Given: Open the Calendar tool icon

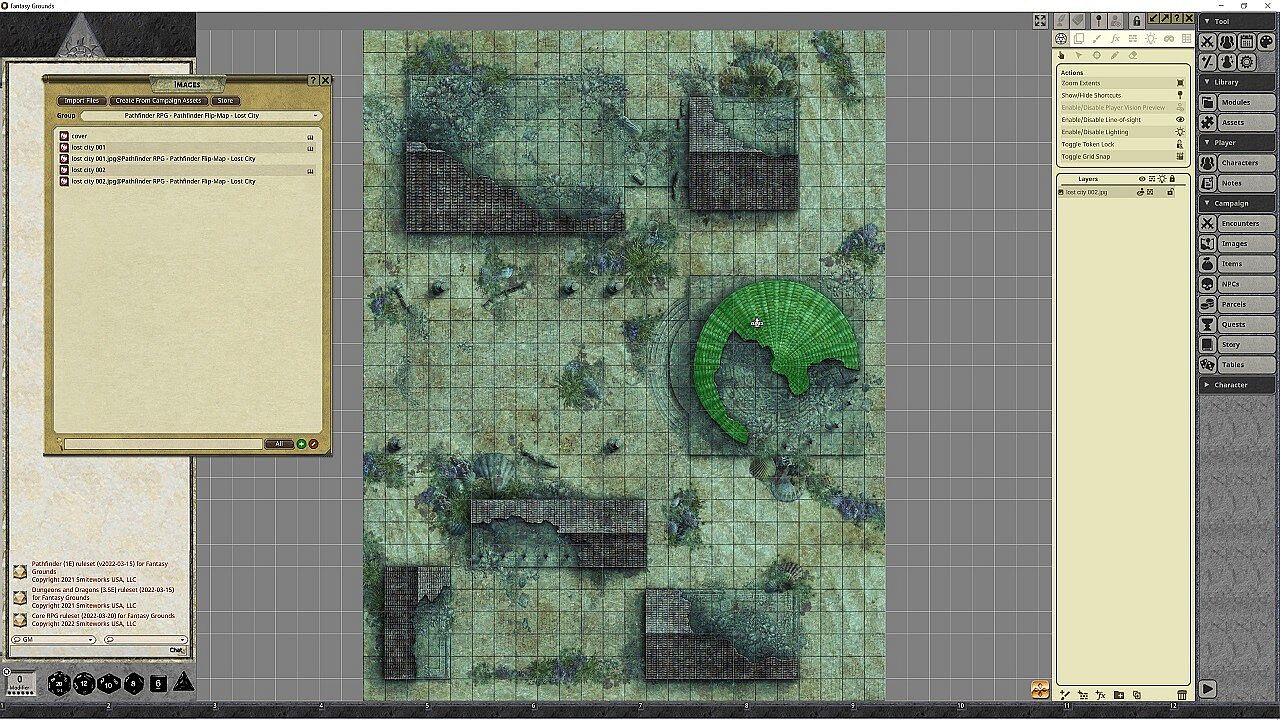Looking at the screenshot, I should click(1246, 42).
